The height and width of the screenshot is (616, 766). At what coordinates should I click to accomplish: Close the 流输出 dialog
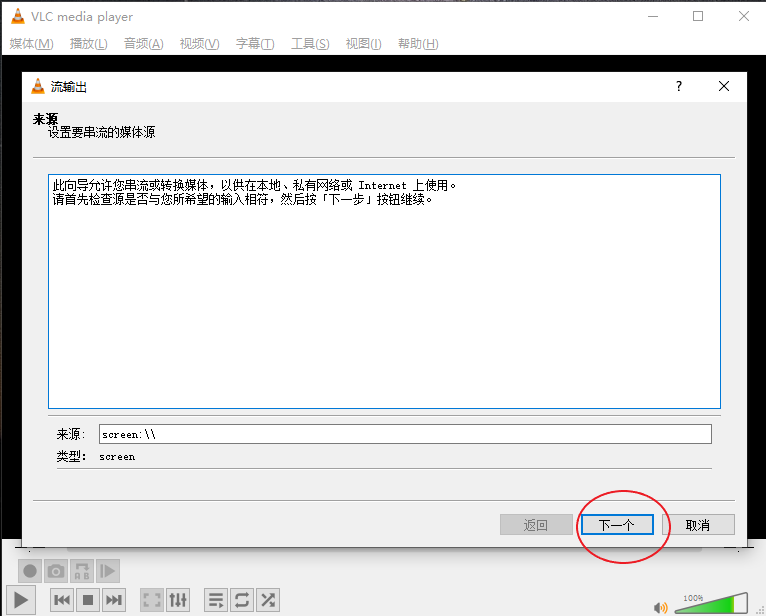724,86
